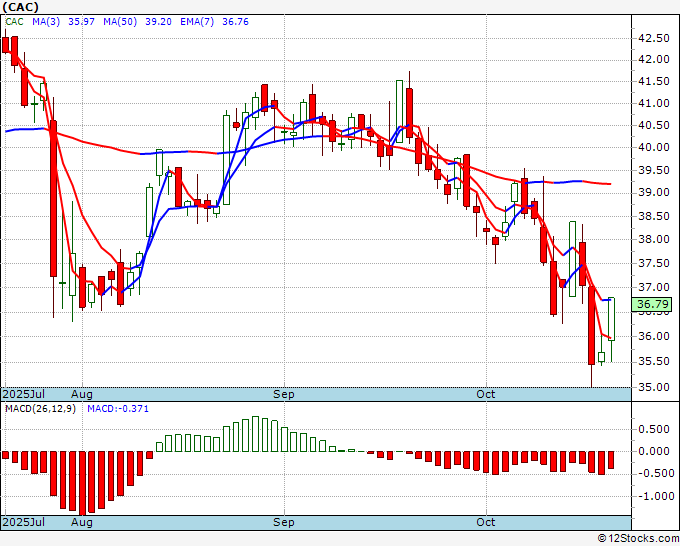Select the MA(3) legend label
680x546 pixels.
click(x=46, y=22)
